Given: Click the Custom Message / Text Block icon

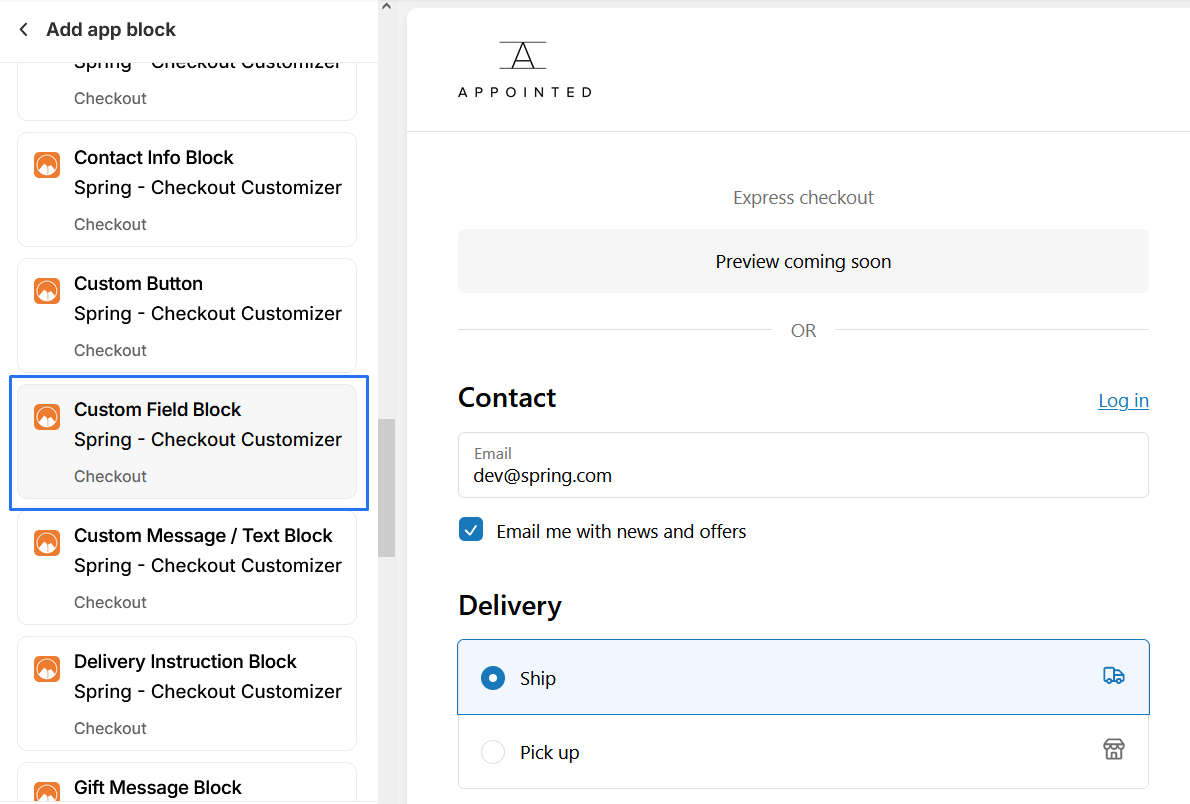Looking at the screenshot, I should pos(46,542).
